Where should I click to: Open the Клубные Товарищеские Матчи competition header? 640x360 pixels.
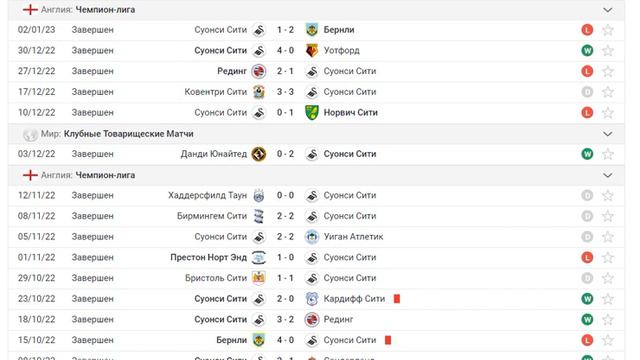point(129,134)
